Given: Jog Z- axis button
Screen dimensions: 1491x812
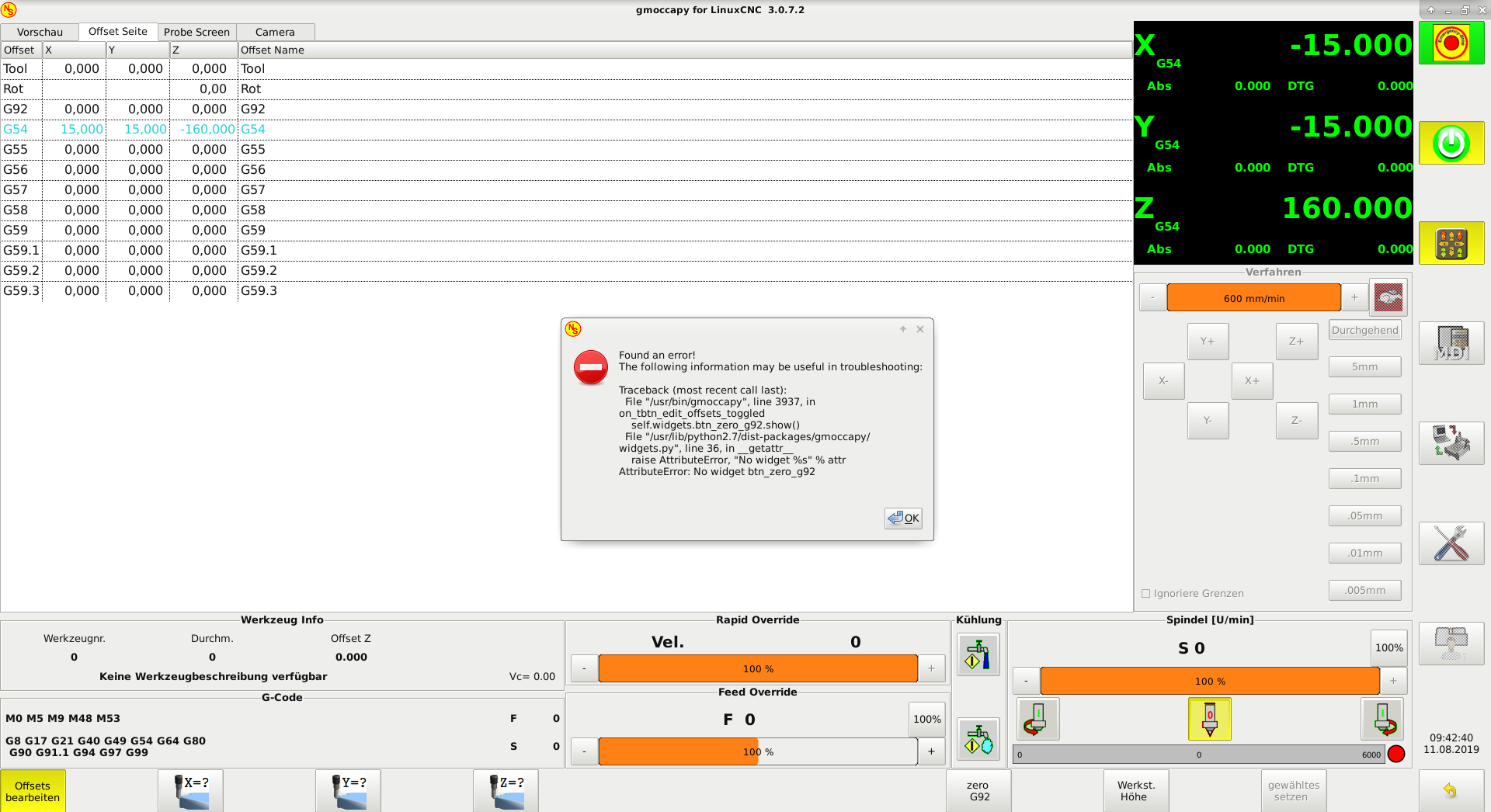Looking at the screenshot, I should point(1297,421).
